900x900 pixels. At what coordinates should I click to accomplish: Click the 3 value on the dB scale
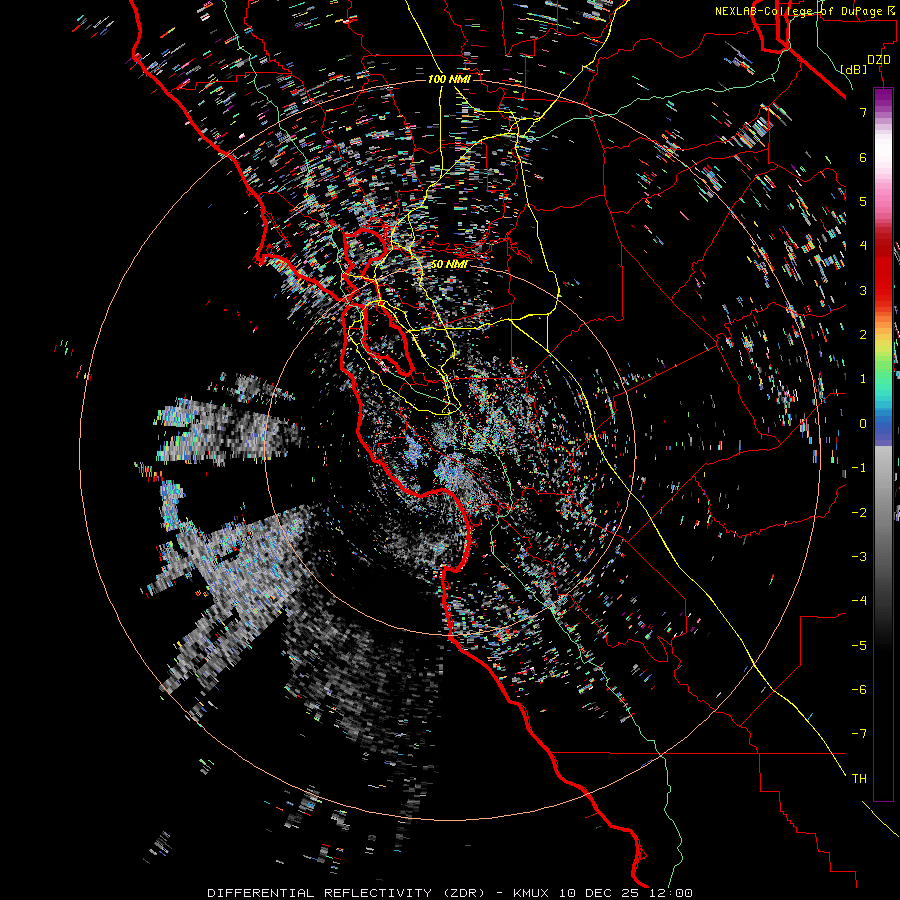(863, 290)
